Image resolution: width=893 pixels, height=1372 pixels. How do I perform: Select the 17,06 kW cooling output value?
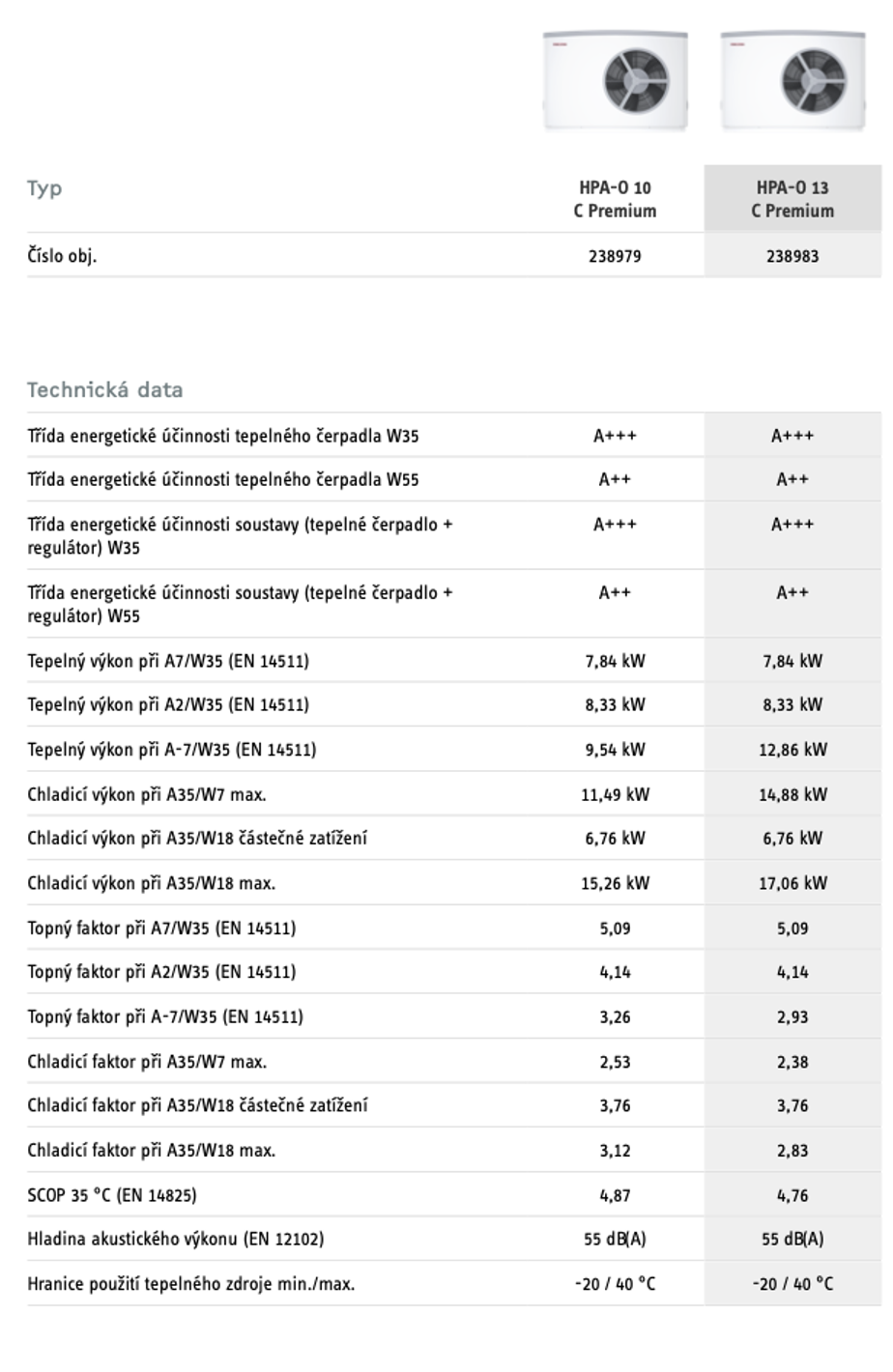792,883
